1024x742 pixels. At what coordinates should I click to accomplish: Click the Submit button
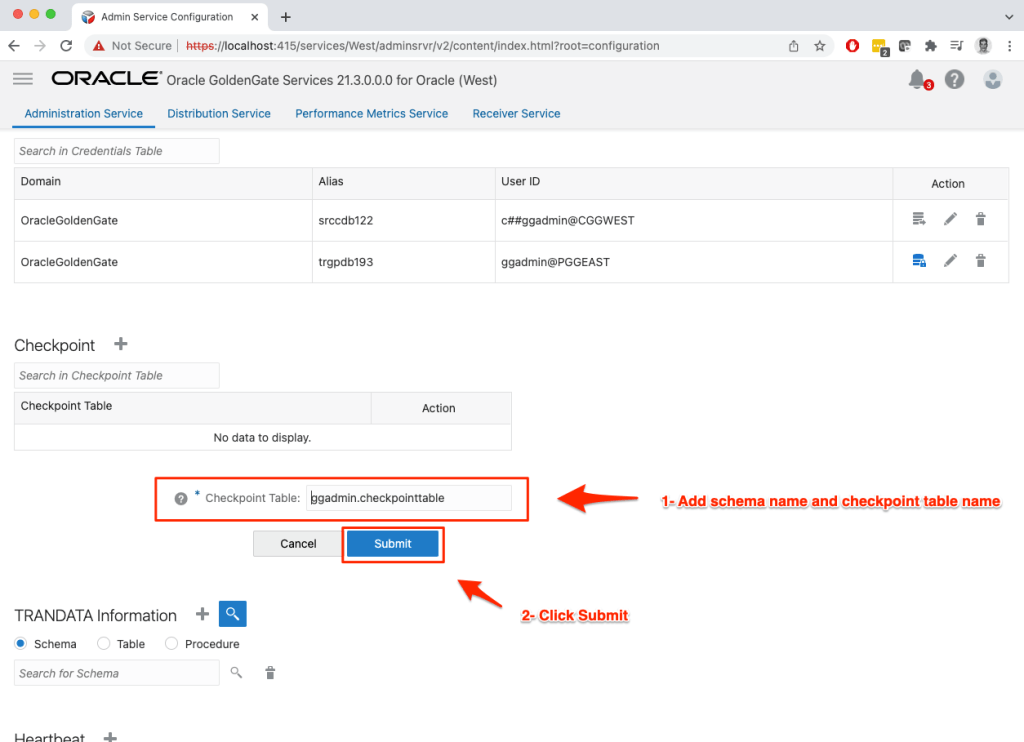click(x=392, y=544)
